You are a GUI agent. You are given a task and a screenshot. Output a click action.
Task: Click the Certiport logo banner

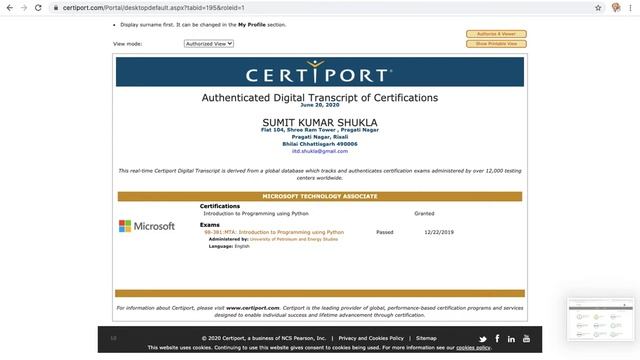(320, 72)
